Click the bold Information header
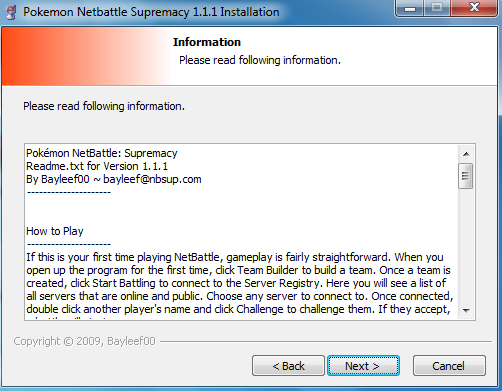The height and width of the screenshot is (391, 502). [x=207, y=42]
